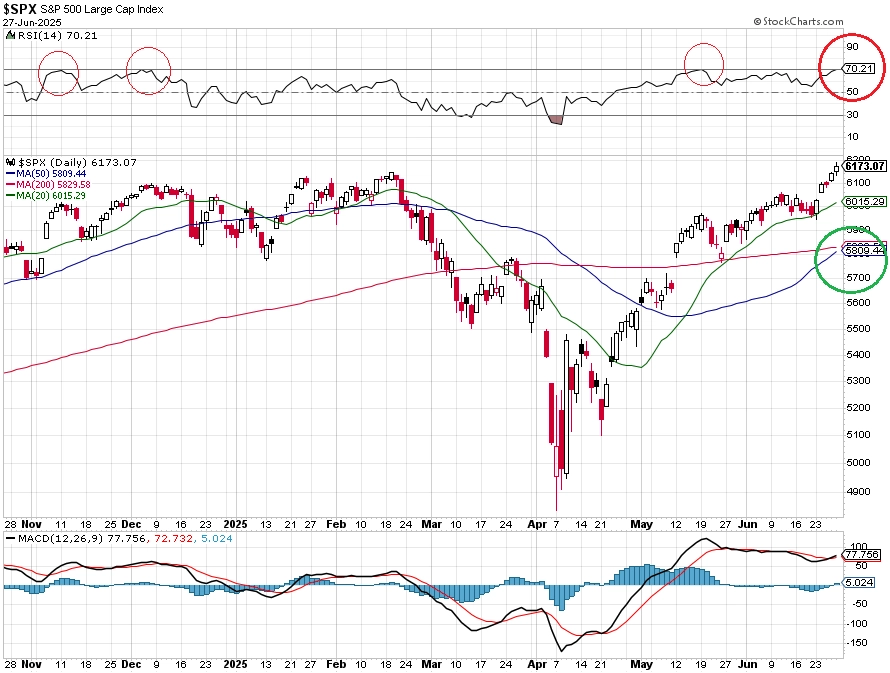Click the $SPX ticker symbol title
The width and height of the screenshot is (890, 673).
[20, 9]
